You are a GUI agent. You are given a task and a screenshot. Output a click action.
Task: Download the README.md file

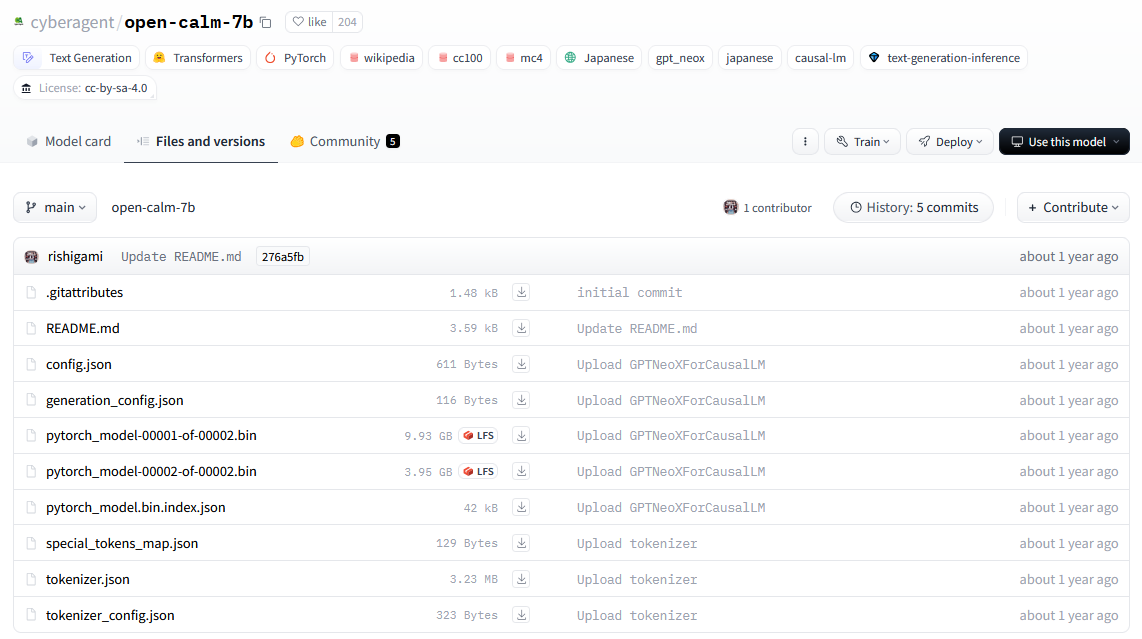[x=521, y=329]
